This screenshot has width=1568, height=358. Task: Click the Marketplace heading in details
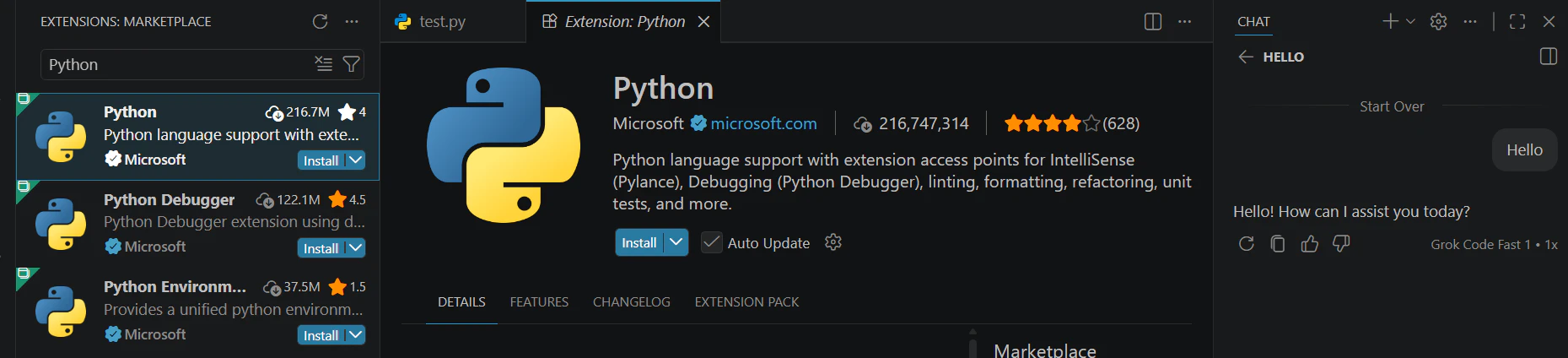coord(1045,350)
